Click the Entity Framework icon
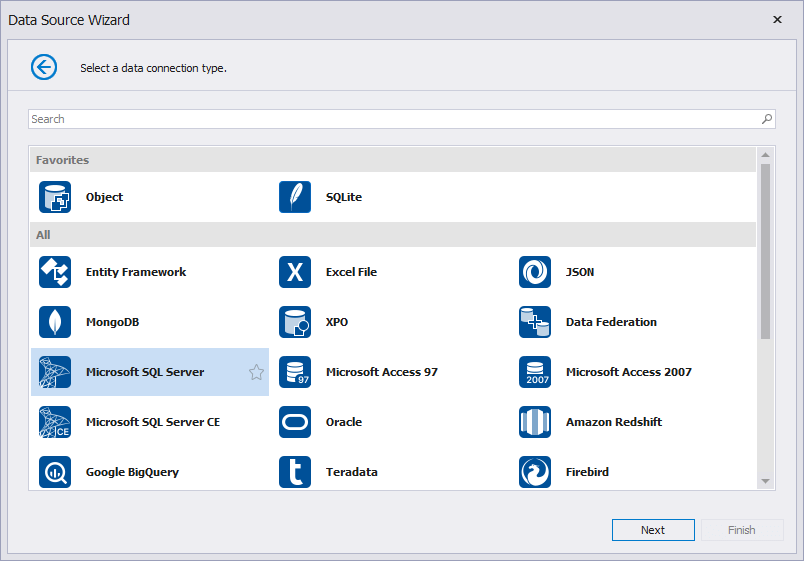 pyautogui.click(x=55, y=272)
